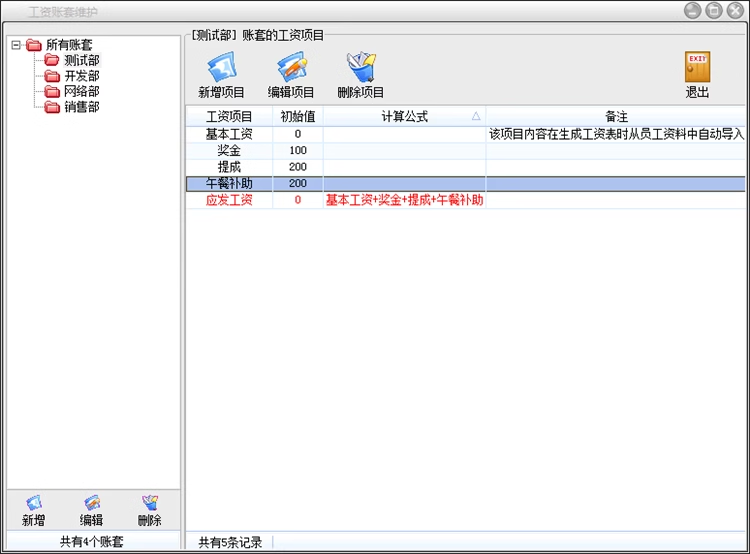Select the 销售部 folder icon
The image size is (750, 554).
pos(52,107)
